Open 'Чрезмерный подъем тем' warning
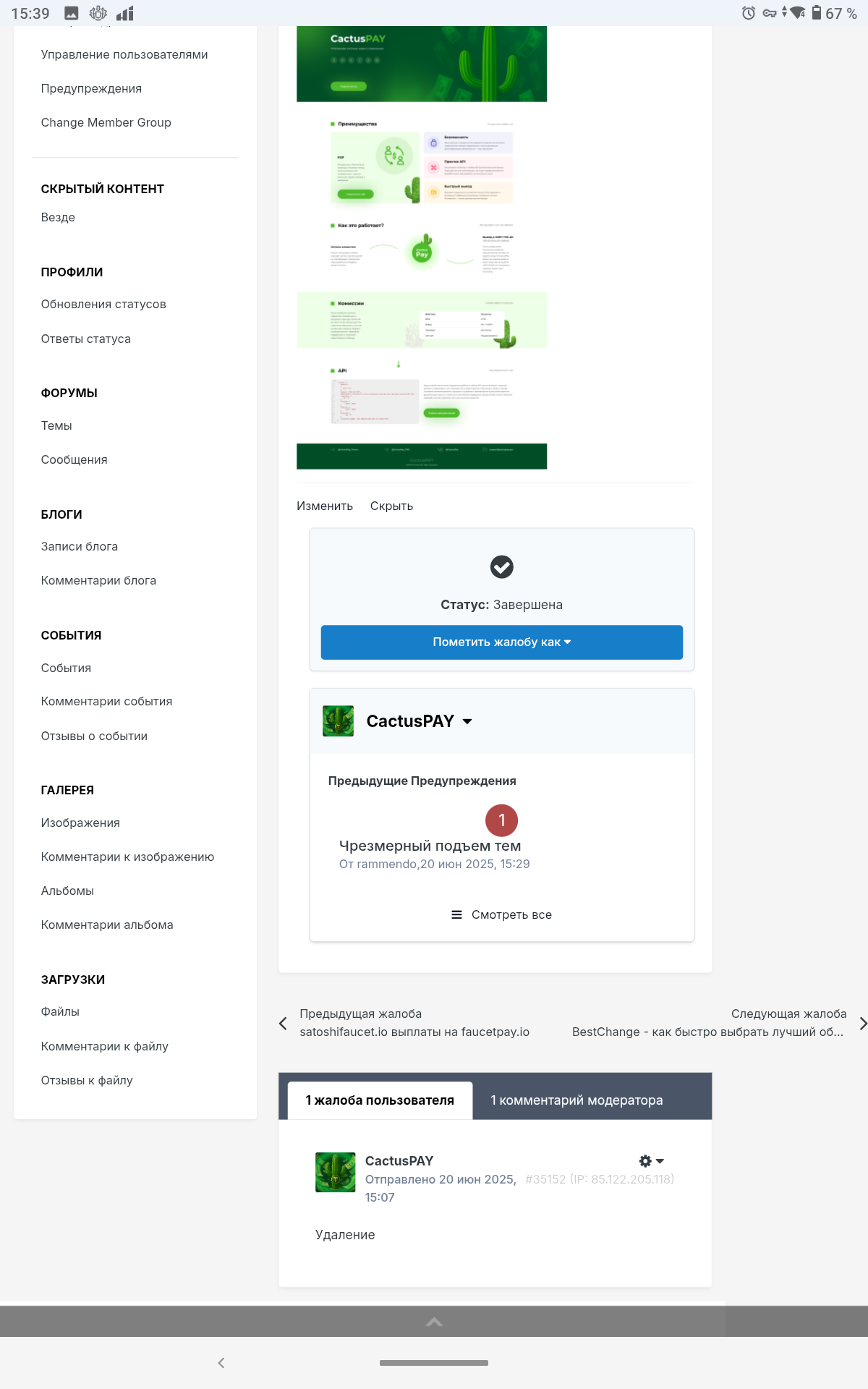The width and height of the screenshot is (868, 1389). [430, 846]
